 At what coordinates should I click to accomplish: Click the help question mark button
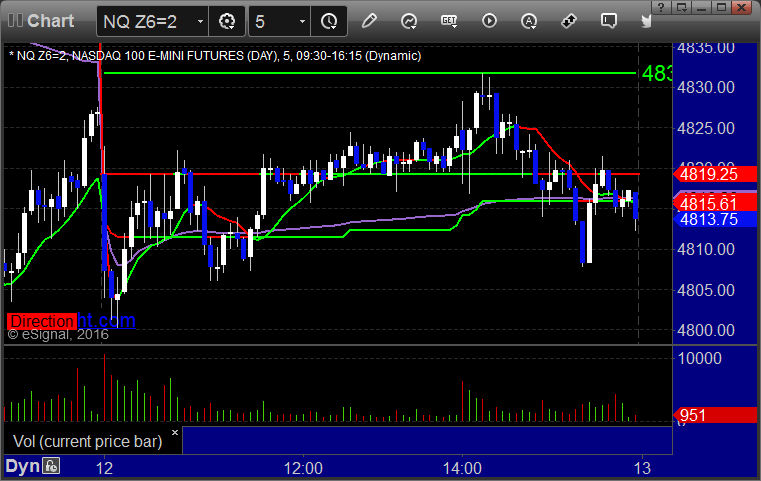coord(661,7)
